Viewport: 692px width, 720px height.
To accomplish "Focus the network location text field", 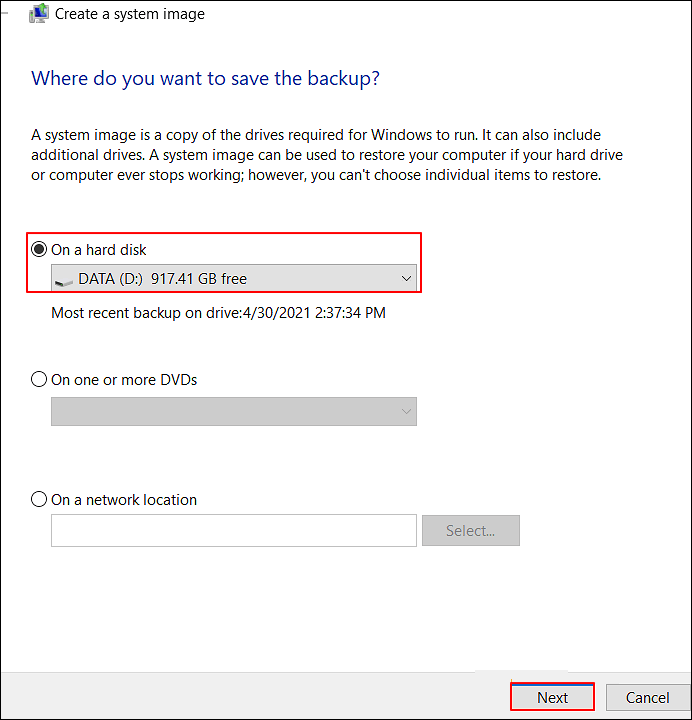I will coord(234,531).
